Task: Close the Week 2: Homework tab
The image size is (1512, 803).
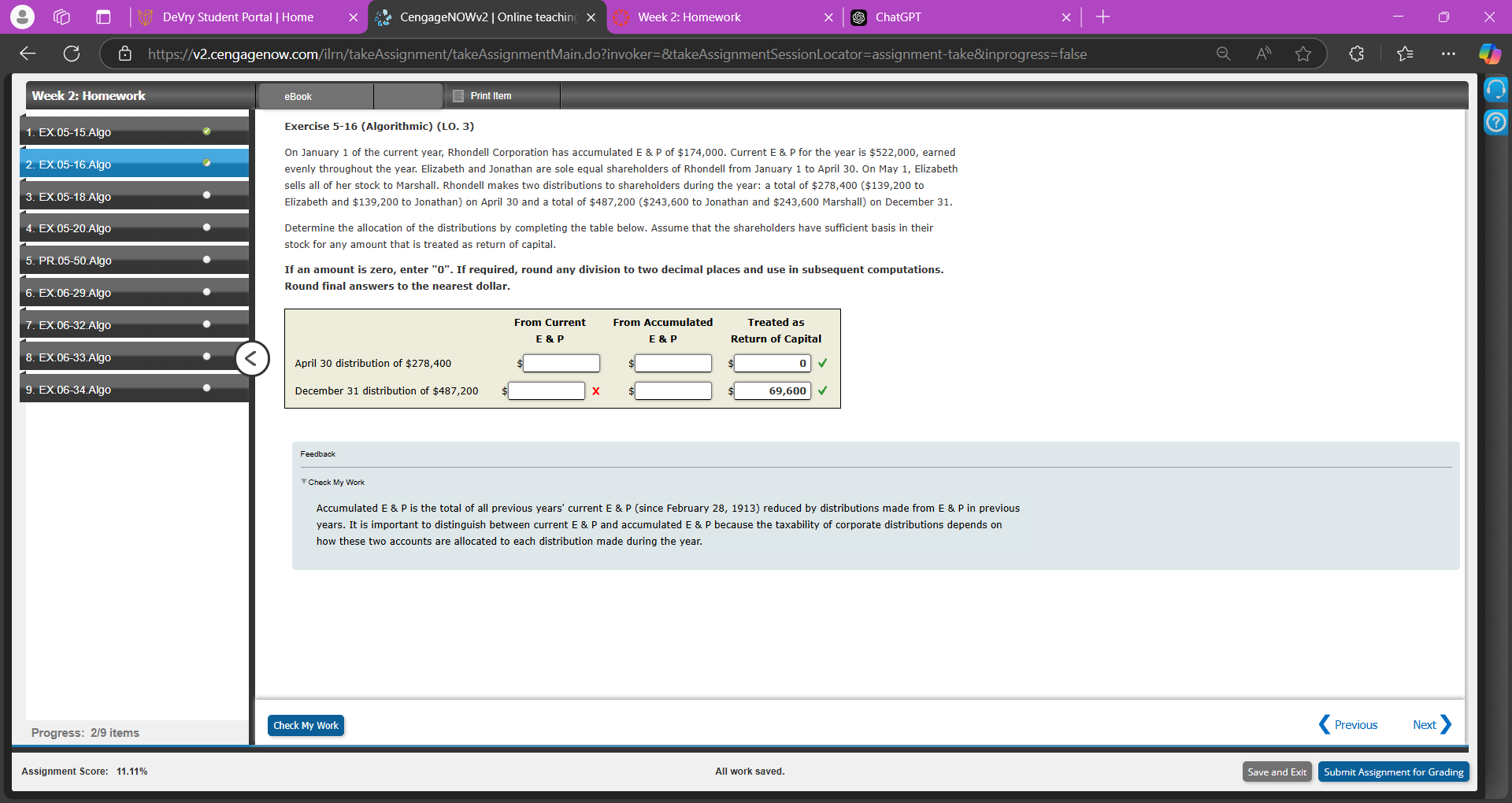Action: [828, 17]
